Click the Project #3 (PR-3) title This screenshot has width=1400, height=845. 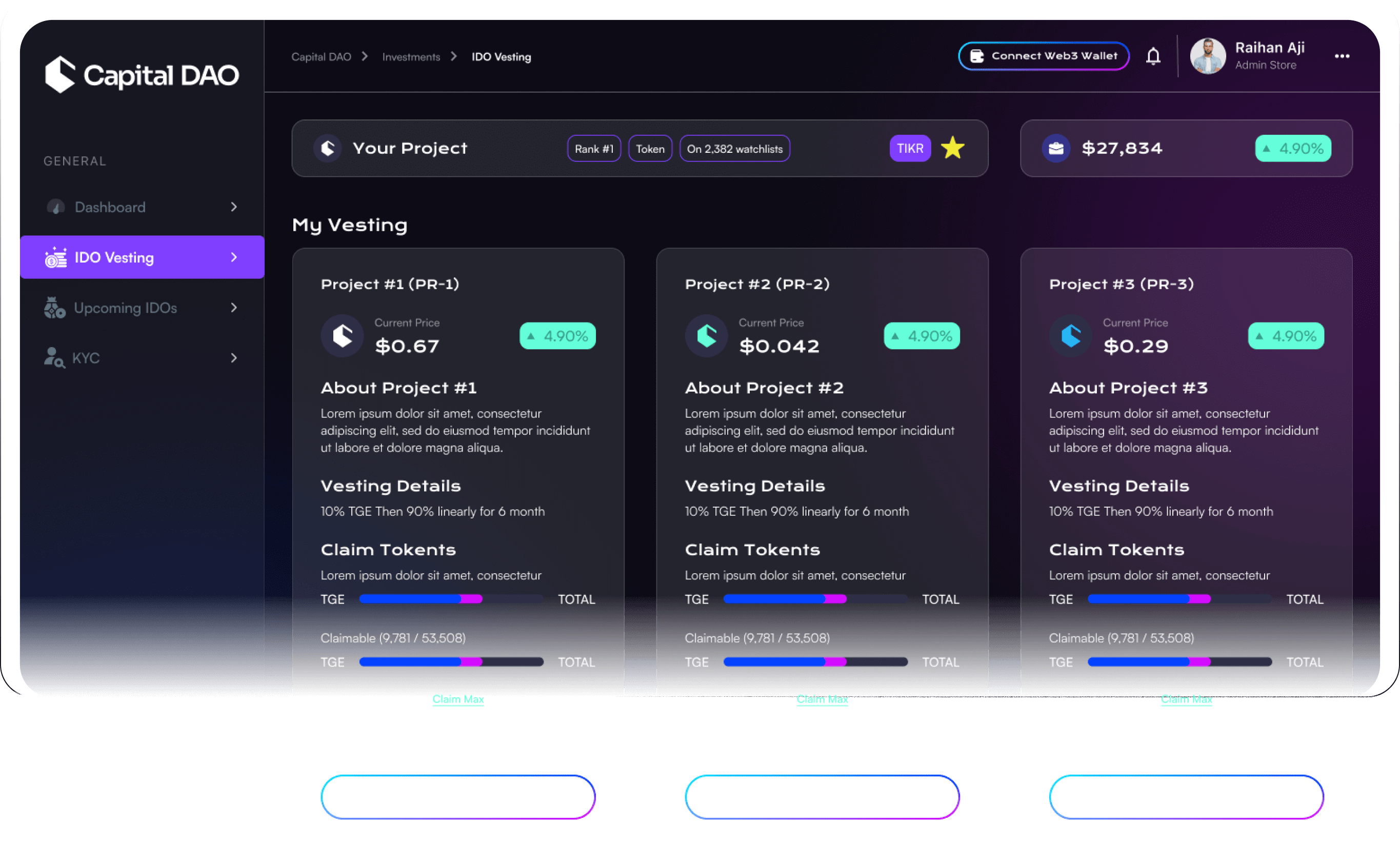(x=1122, y=284)
